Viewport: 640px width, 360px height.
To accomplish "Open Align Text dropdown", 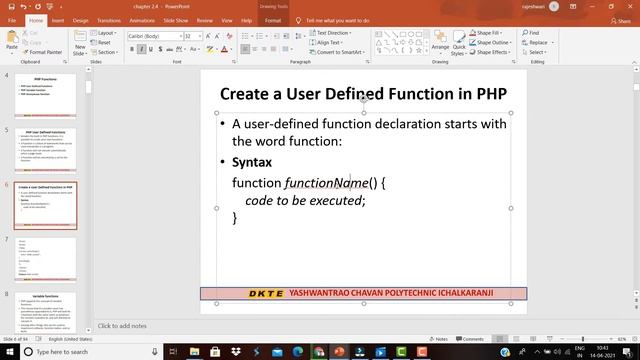I will (x=326, y=42).
